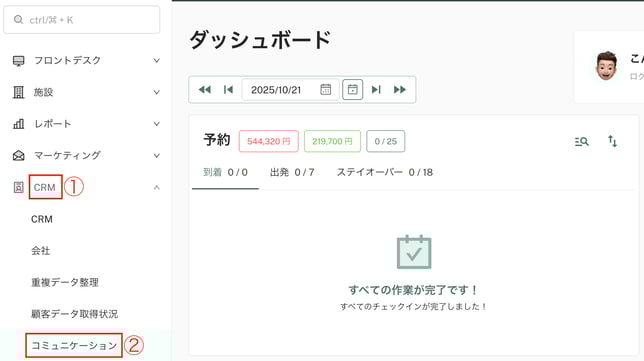The image size is (644, 361).
Task: Open the date picker calendar icon
Action: tap(326, 90)
